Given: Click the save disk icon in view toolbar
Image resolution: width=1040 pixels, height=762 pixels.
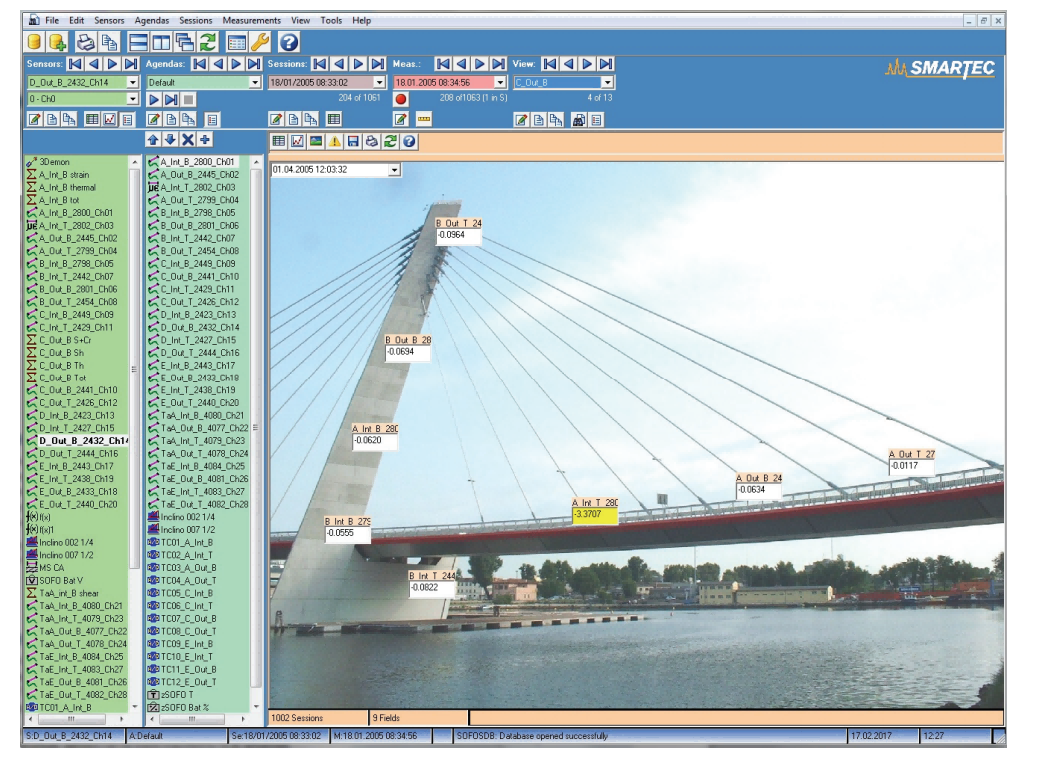Looking at the screenshot, I should [353, 142].
